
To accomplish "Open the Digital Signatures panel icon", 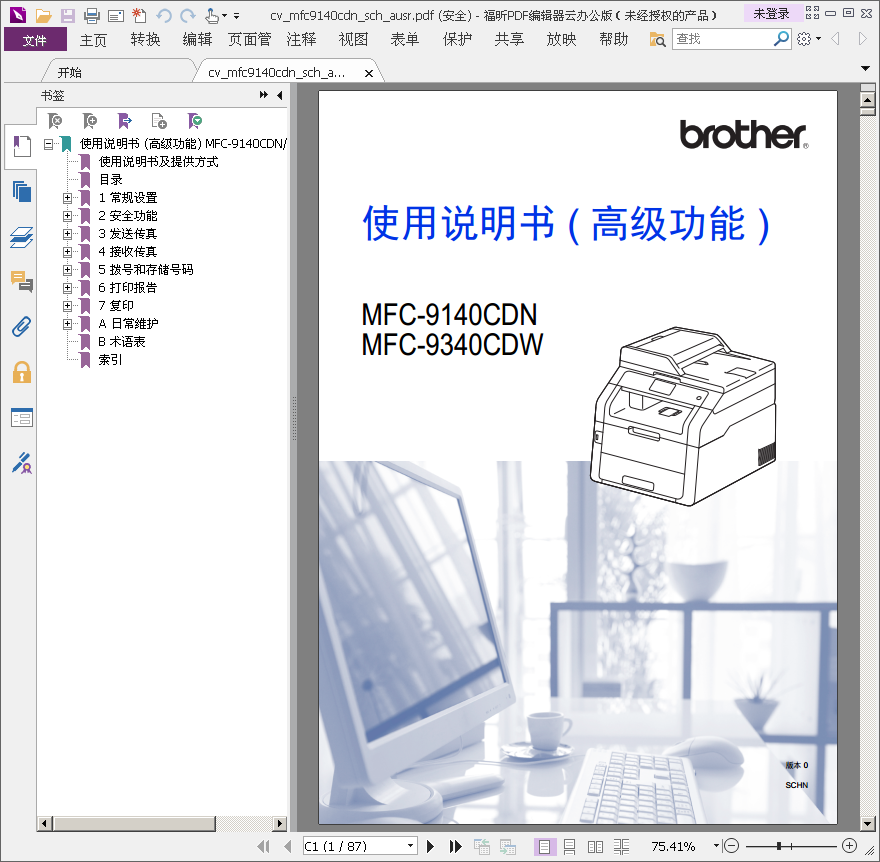I will click(22, 463).
